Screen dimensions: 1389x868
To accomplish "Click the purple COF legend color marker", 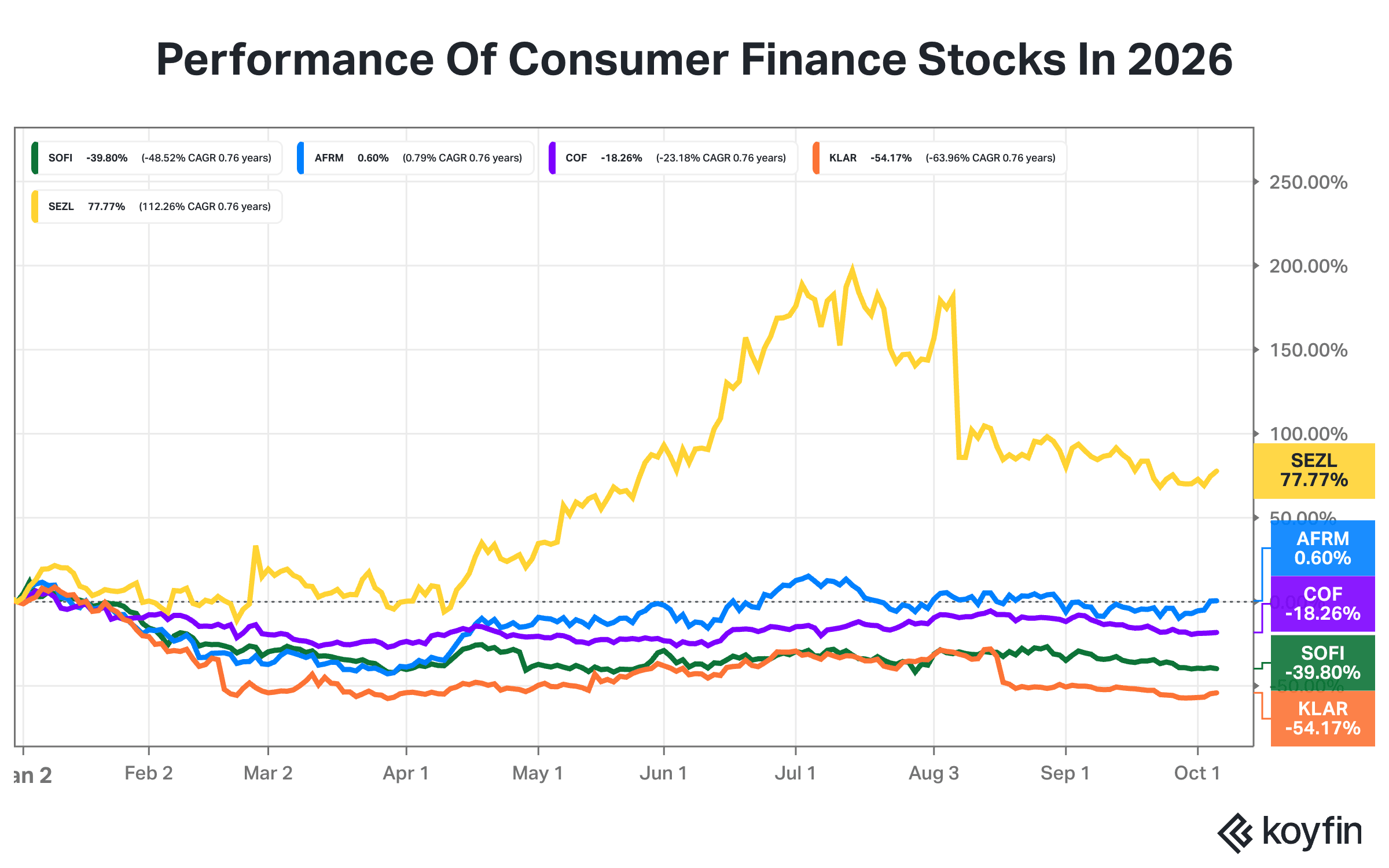I will tap(552, 158).
